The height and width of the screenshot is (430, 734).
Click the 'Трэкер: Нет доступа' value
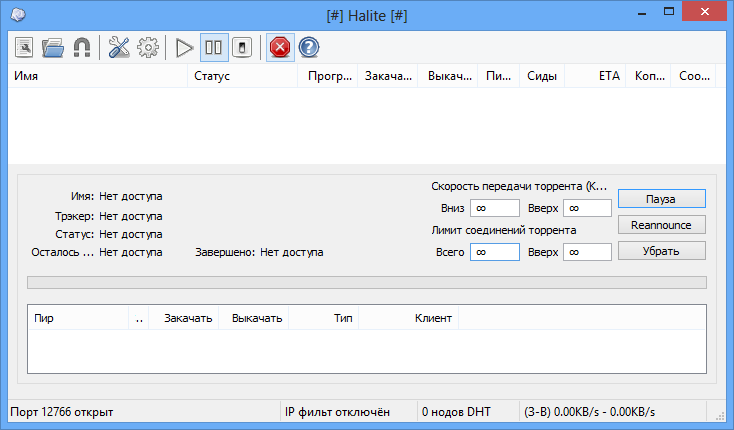[131, 216]
